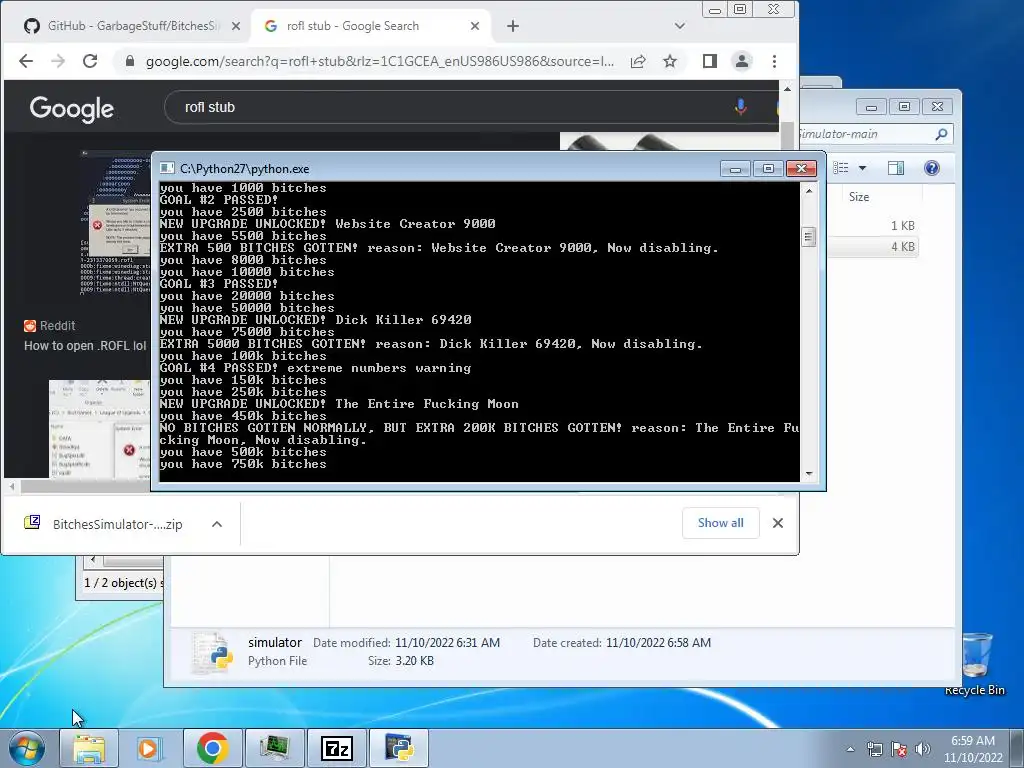Expand BitchesSimulator download options chevron
Viewport: 1024px width, 768px height.
(217, 524)
